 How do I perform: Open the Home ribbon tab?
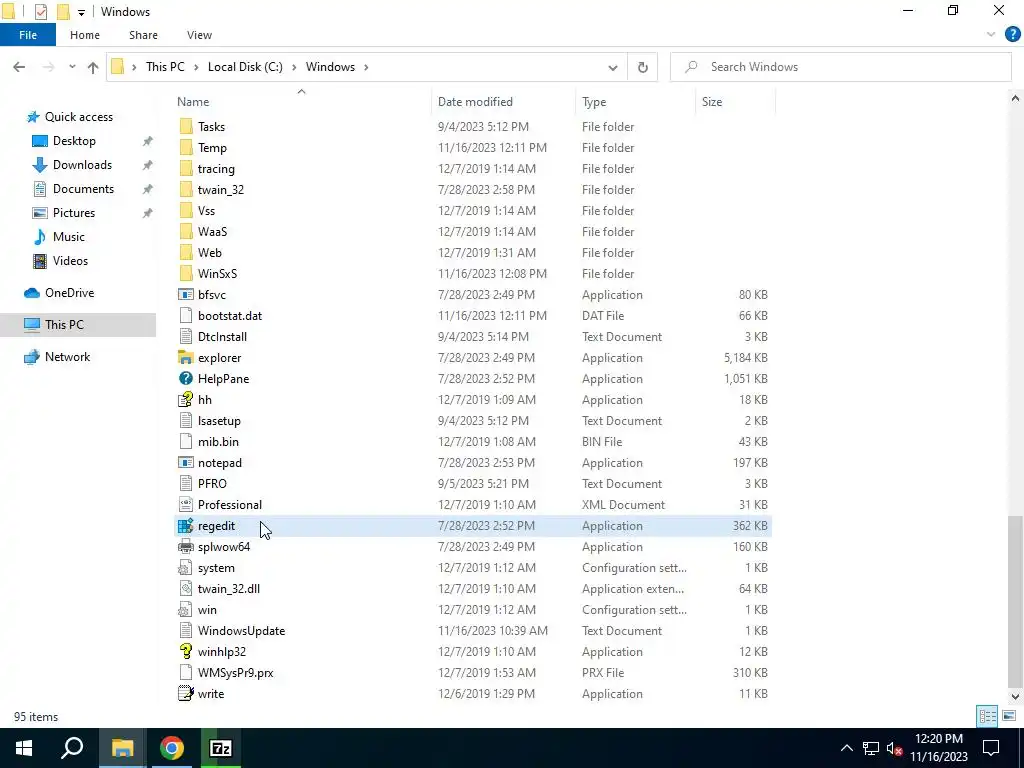(85, 35)
